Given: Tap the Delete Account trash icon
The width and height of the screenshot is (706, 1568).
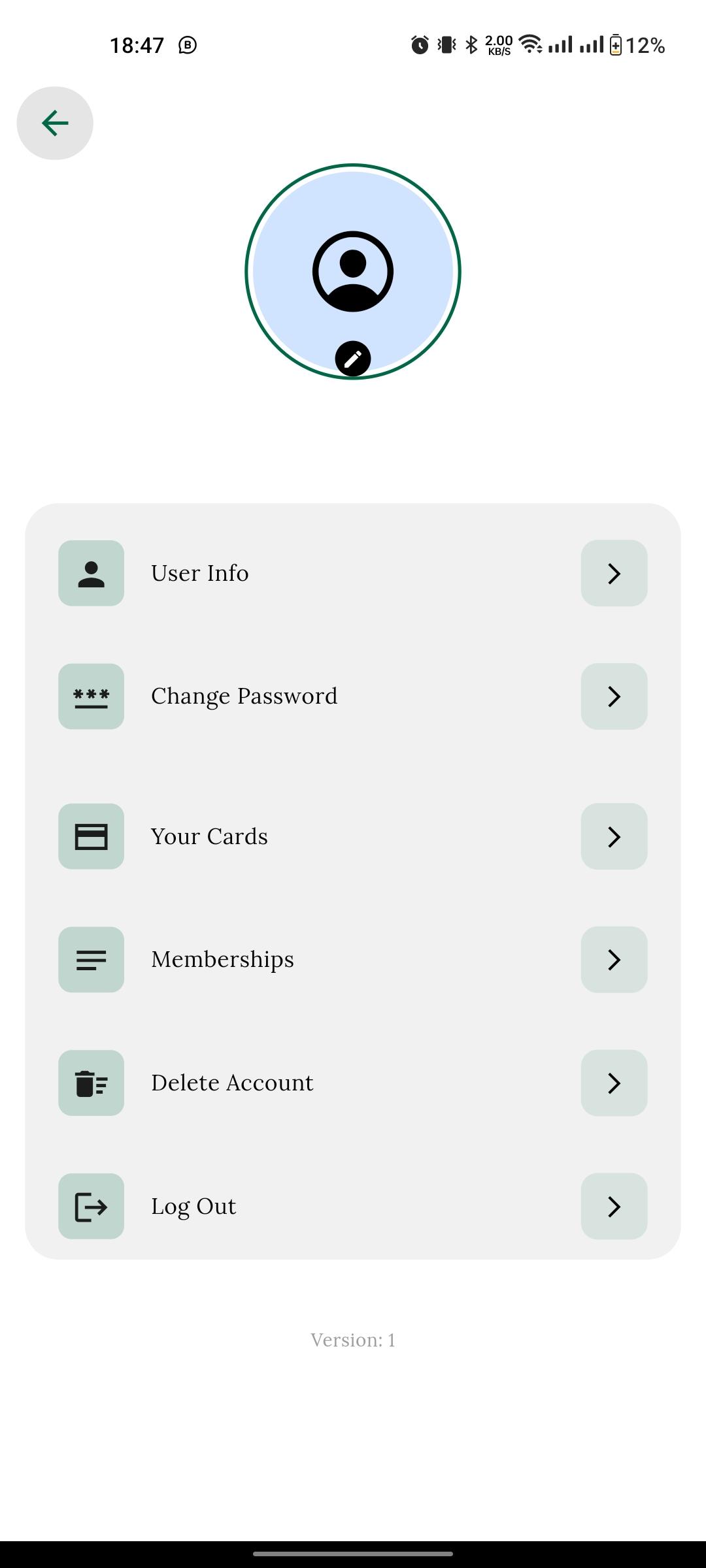Looking at the screenshot, I should point(92,1083).
